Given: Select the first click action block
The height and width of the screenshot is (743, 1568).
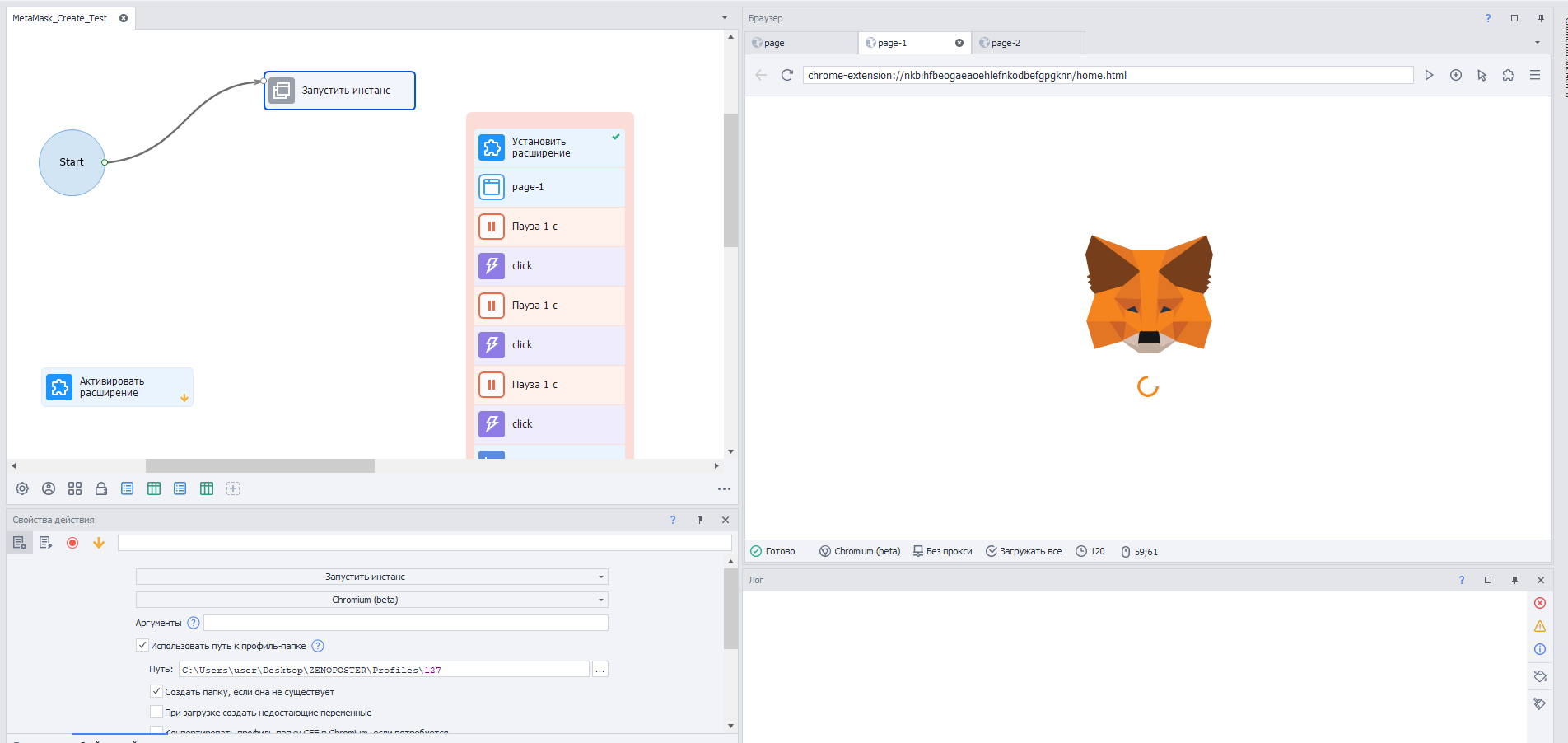Looking at the screenshot, I should pos(550,266).
